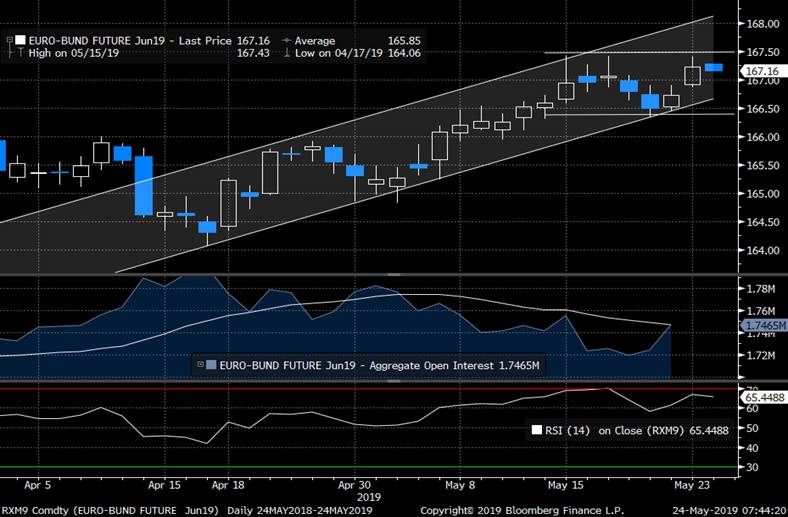Click the 164.50 price axis label
The image size is (788, 517).
(x=762, y=223)
